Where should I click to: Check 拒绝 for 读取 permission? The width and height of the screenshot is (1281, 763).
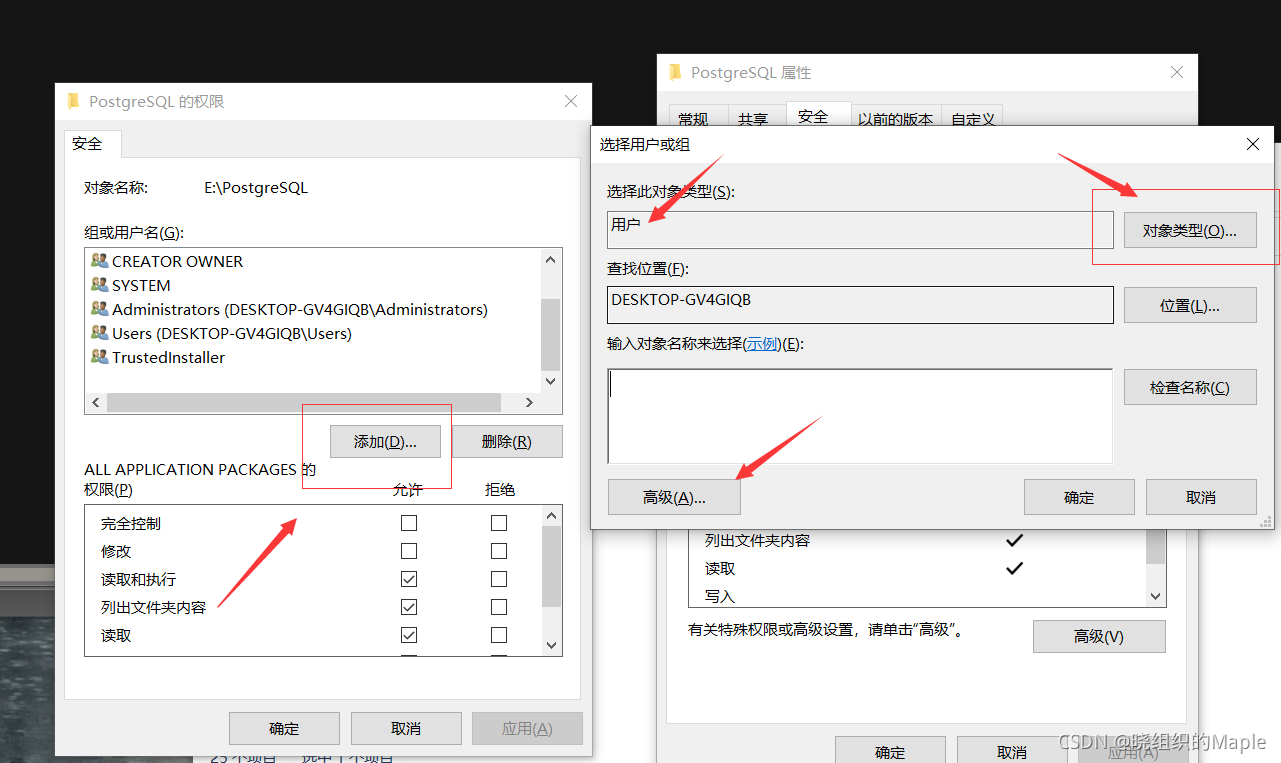point(499,635)
